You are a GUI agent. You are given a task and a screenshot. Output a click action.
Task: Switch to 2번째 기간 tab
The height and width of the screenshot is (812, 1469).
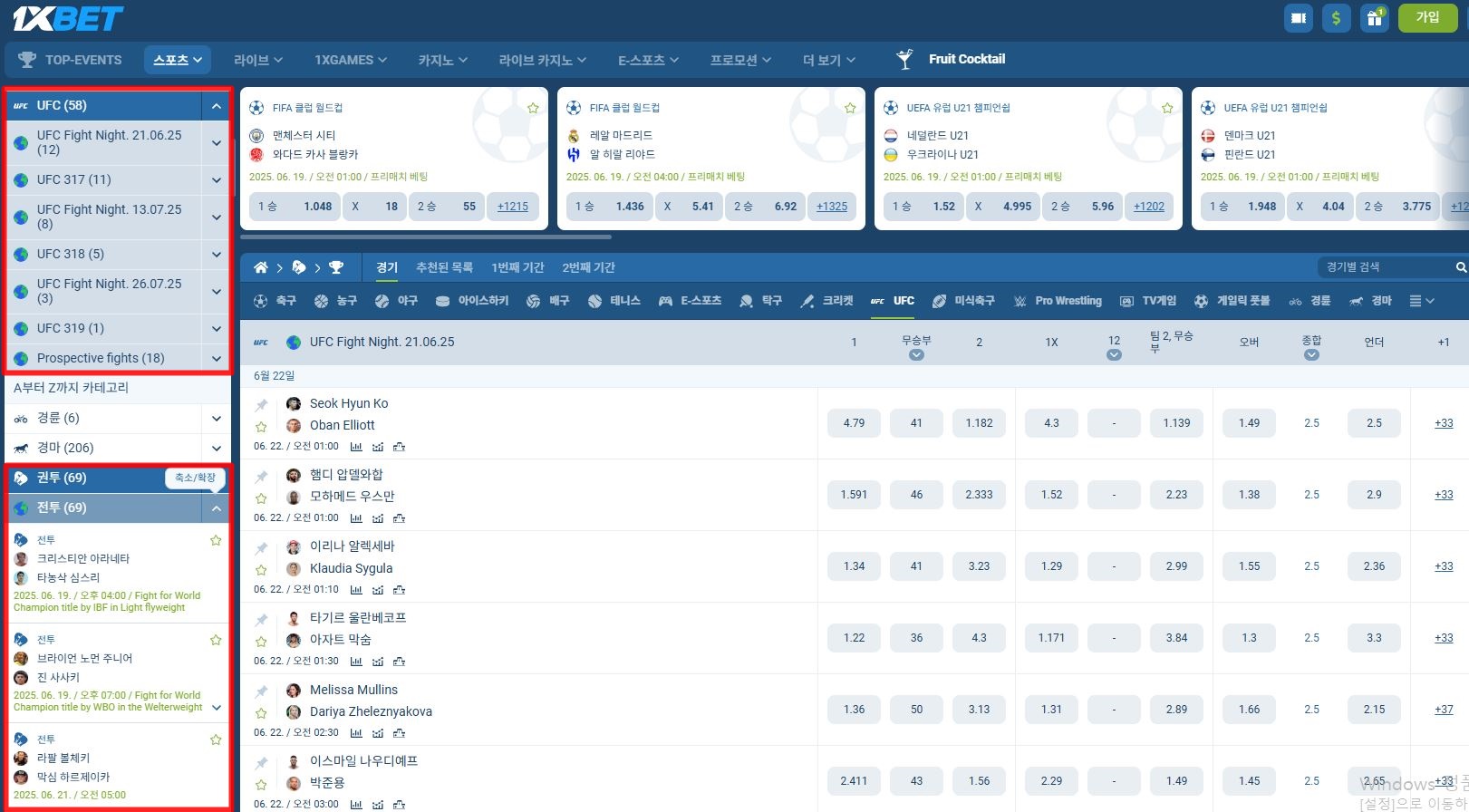[x=588, y=267]
